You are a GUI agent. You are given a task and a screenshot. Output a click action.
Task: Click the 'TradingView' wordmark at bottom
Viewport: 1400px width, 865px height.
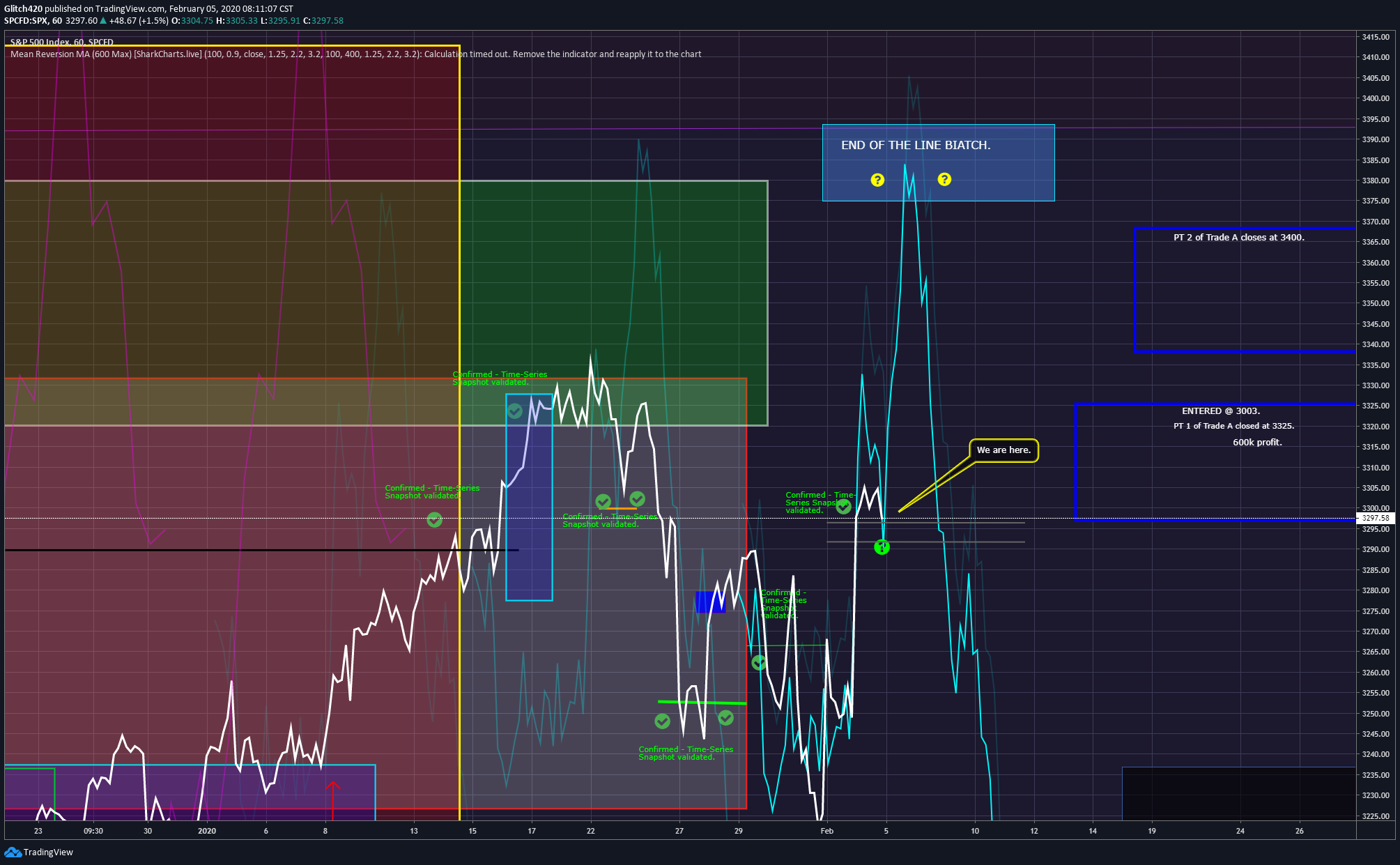click(x=48, y=852)
